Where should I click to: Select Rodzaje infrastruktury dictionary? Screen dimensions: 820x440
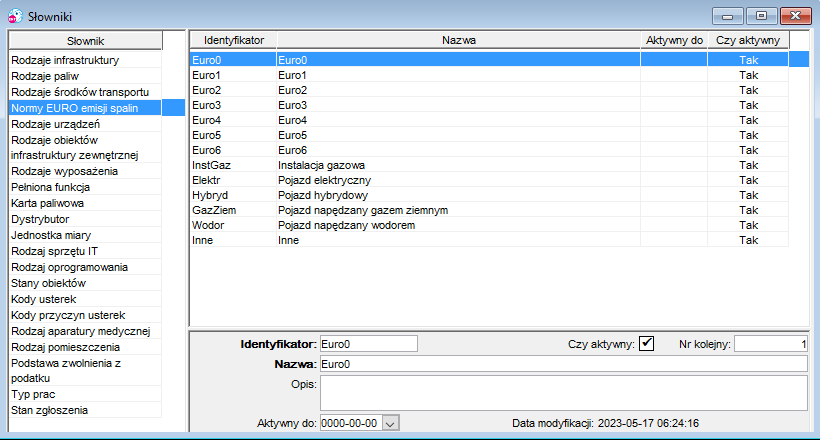coord(85,60)
